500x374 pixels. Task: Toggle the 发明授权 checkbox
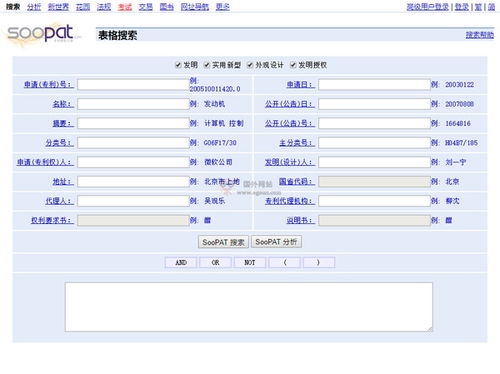pyautogui.click(x=293, y=65)
